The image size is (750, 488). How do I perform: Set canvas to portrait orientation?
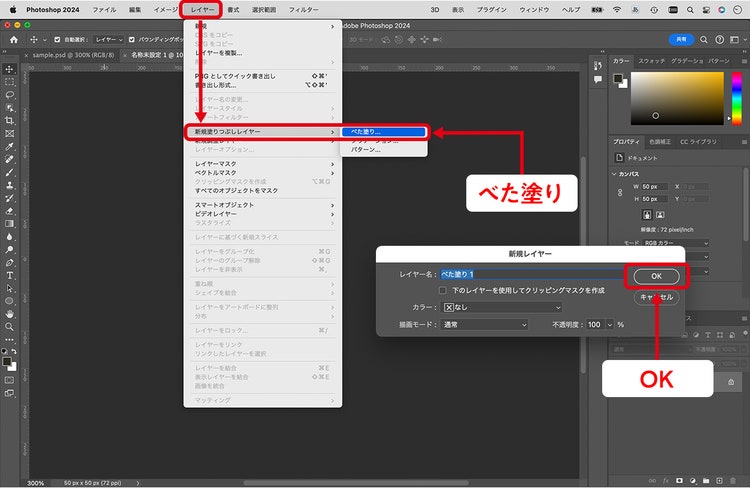pyautogui.click(x=647, y=215)
